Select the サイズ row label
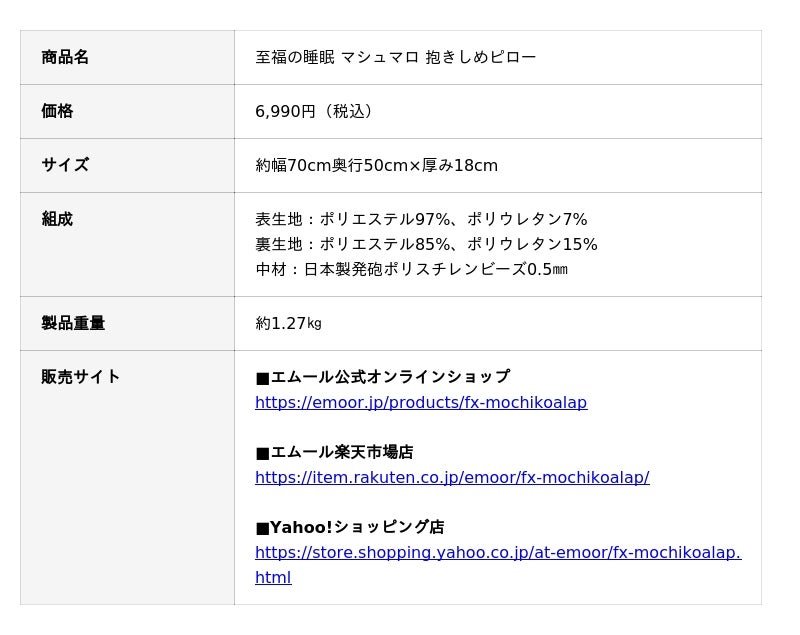This screenshot has width=800, height=635. (x=65, y=165)
